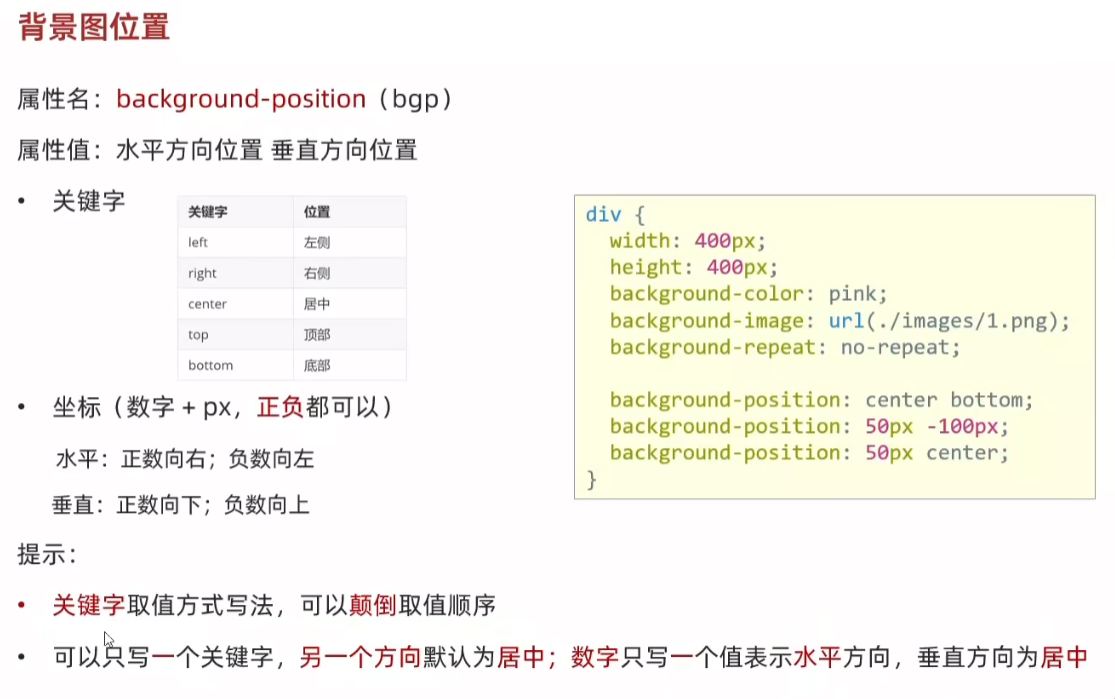Image resolution: width=1115 pixels, height=699 pixels.
Task: Click the line 垂直：正数向下；负数向上
Action: (181, 505)
